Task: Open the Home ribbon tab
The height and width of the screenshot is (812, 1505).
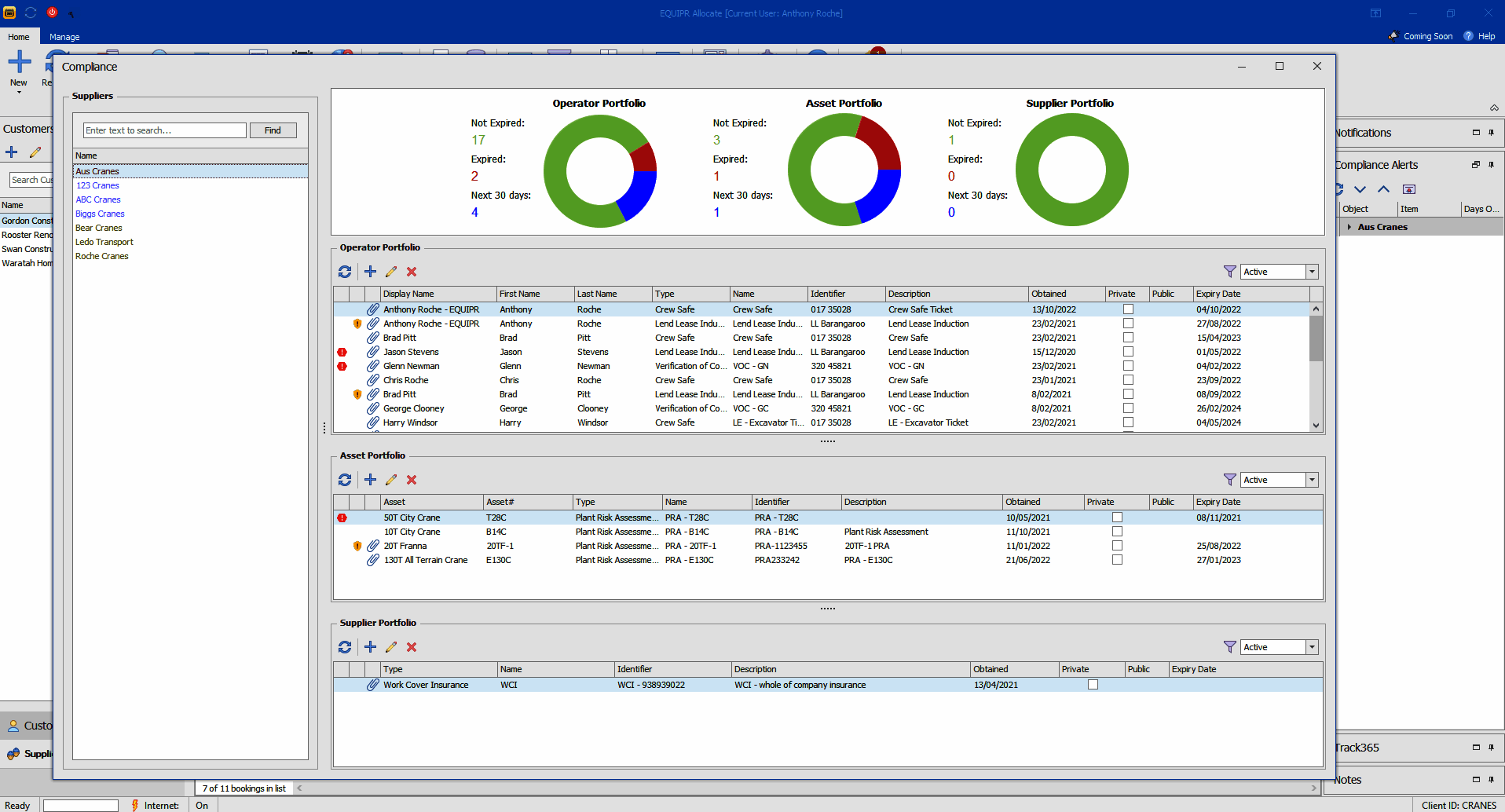Action: coord(19,37)
